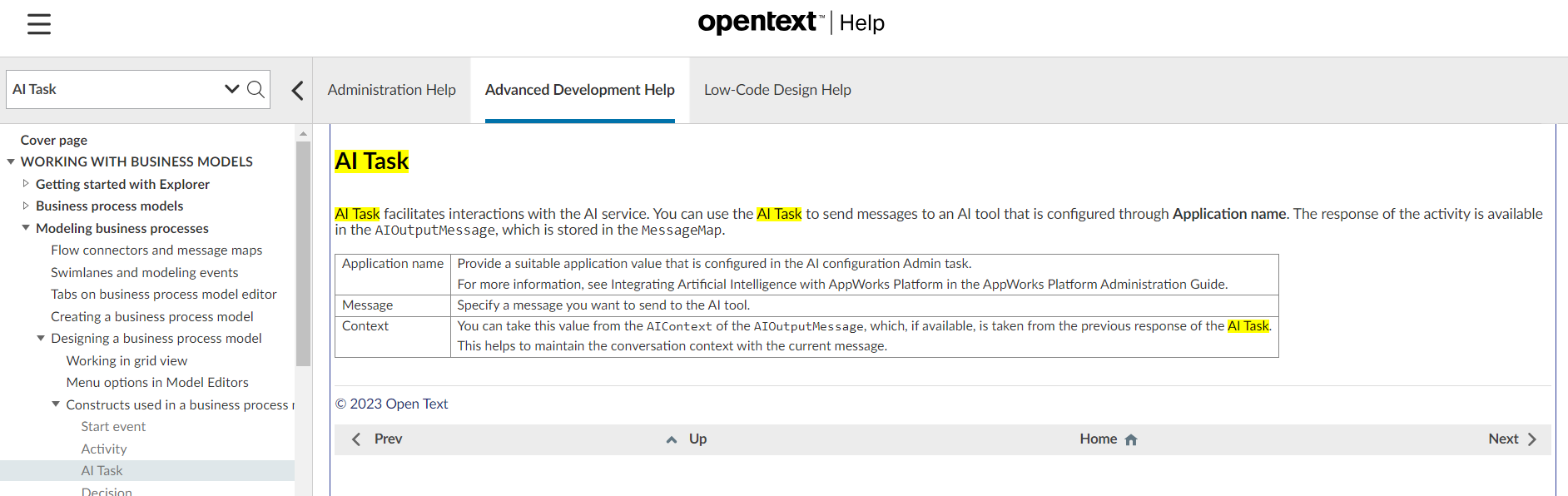The width and height of the screenshot is (1568, 496).
Task: Collapse Working with Business Models section
Action: 11,161
